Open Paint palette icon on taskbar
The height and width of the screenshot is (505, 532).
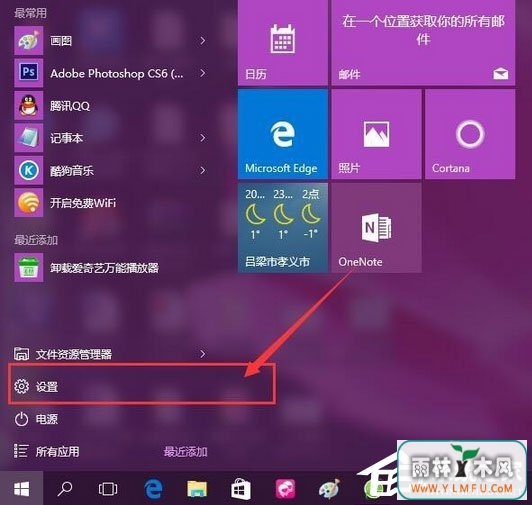click(x=329, y=489)
